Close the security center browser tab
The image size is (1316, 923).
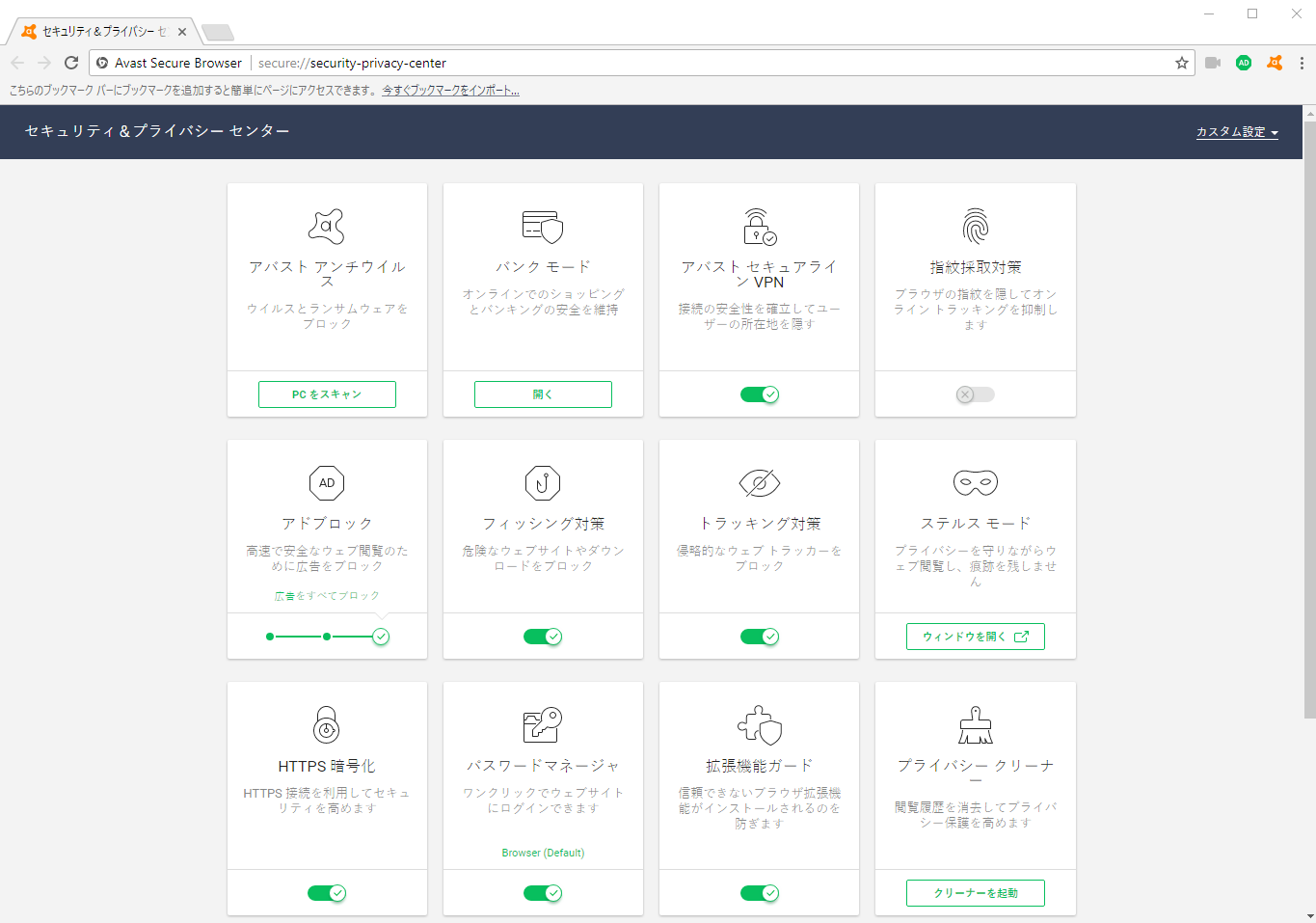182,32
